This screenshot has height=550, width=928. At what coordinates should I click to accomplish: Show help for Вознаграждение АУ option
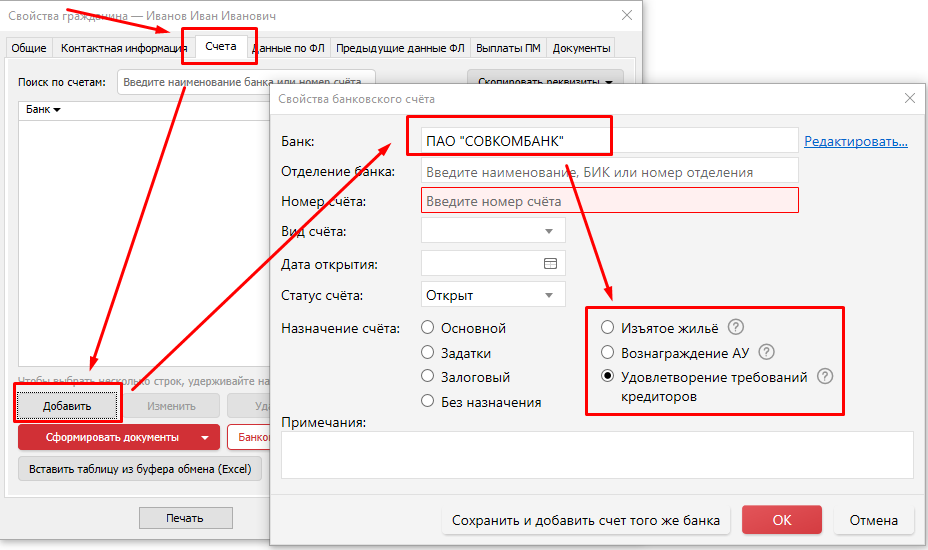[766, 352]
